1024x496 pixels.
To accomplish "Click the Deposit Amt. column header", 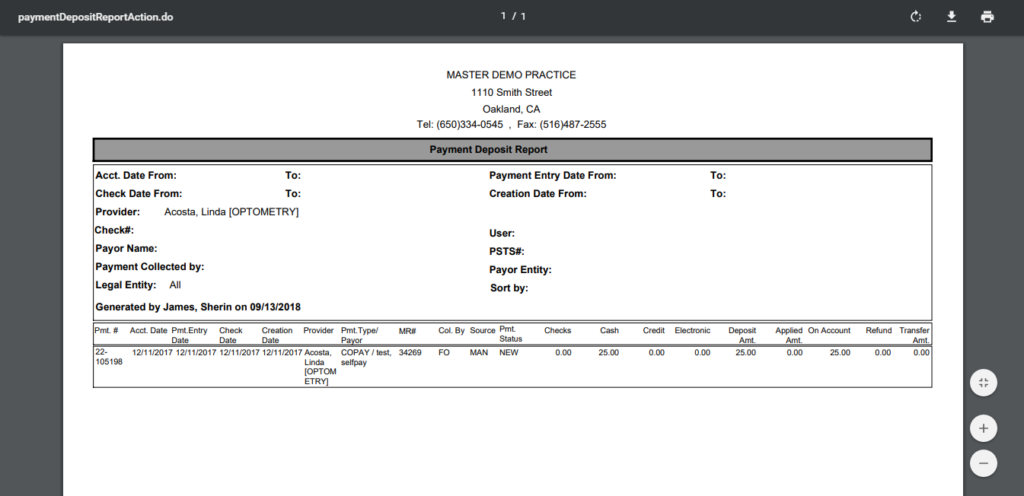I will (x=742, y=334).
